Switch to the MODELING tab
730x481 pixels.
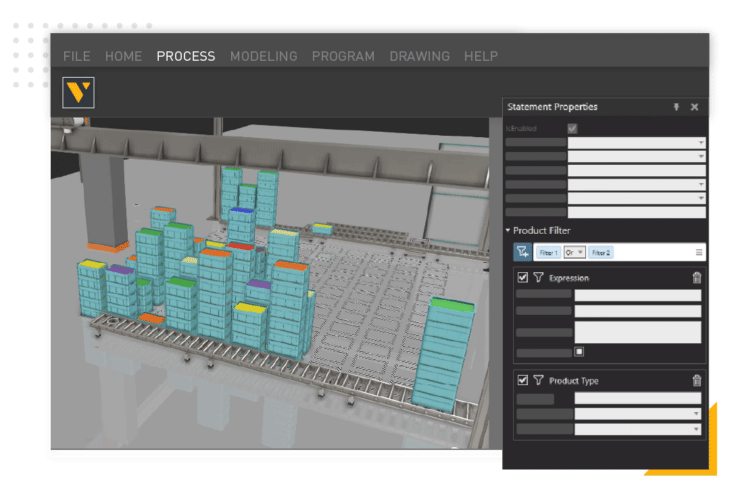point(263,56)
